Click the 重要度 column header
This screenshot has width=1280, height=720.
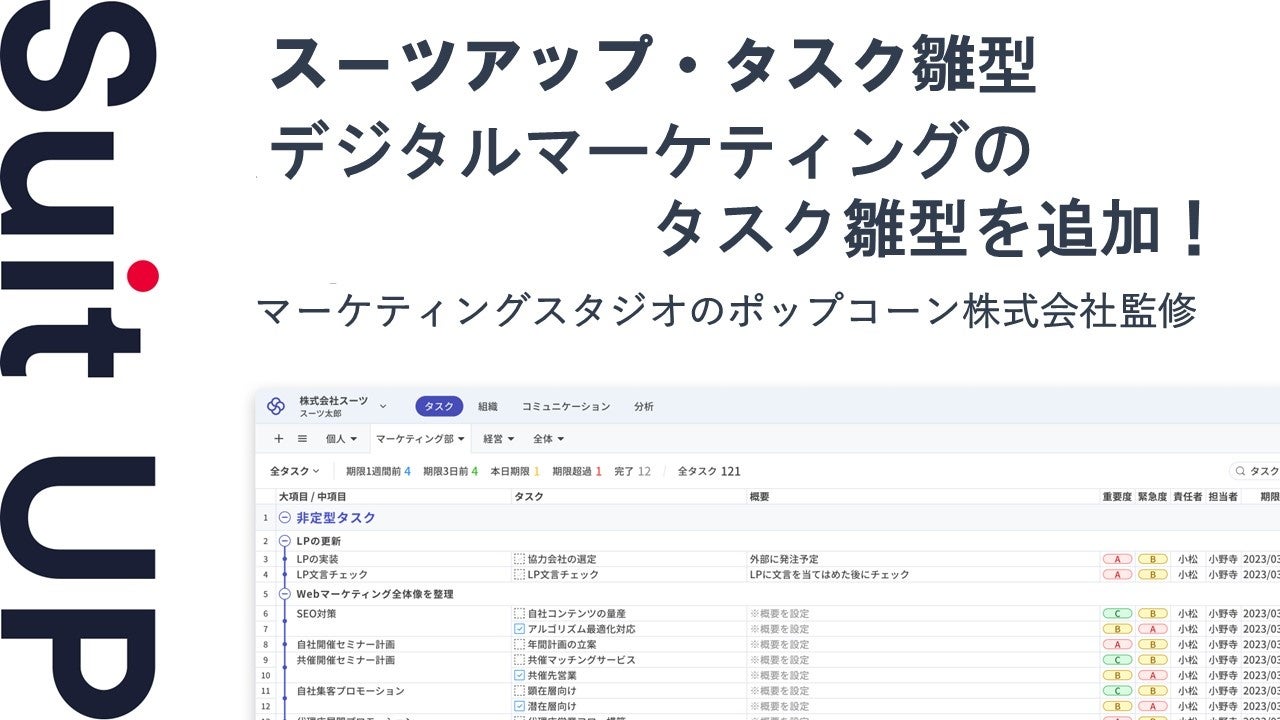click(x=1117, y=496)
